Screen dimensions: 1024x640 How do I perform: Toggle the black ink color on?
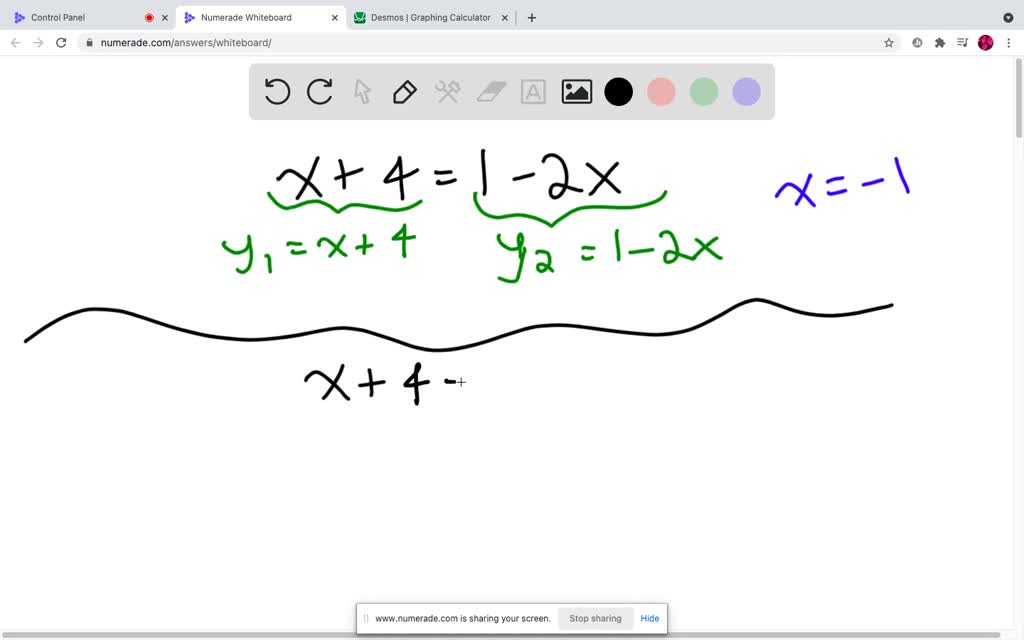pyautogui.click(x=618, y=91)
